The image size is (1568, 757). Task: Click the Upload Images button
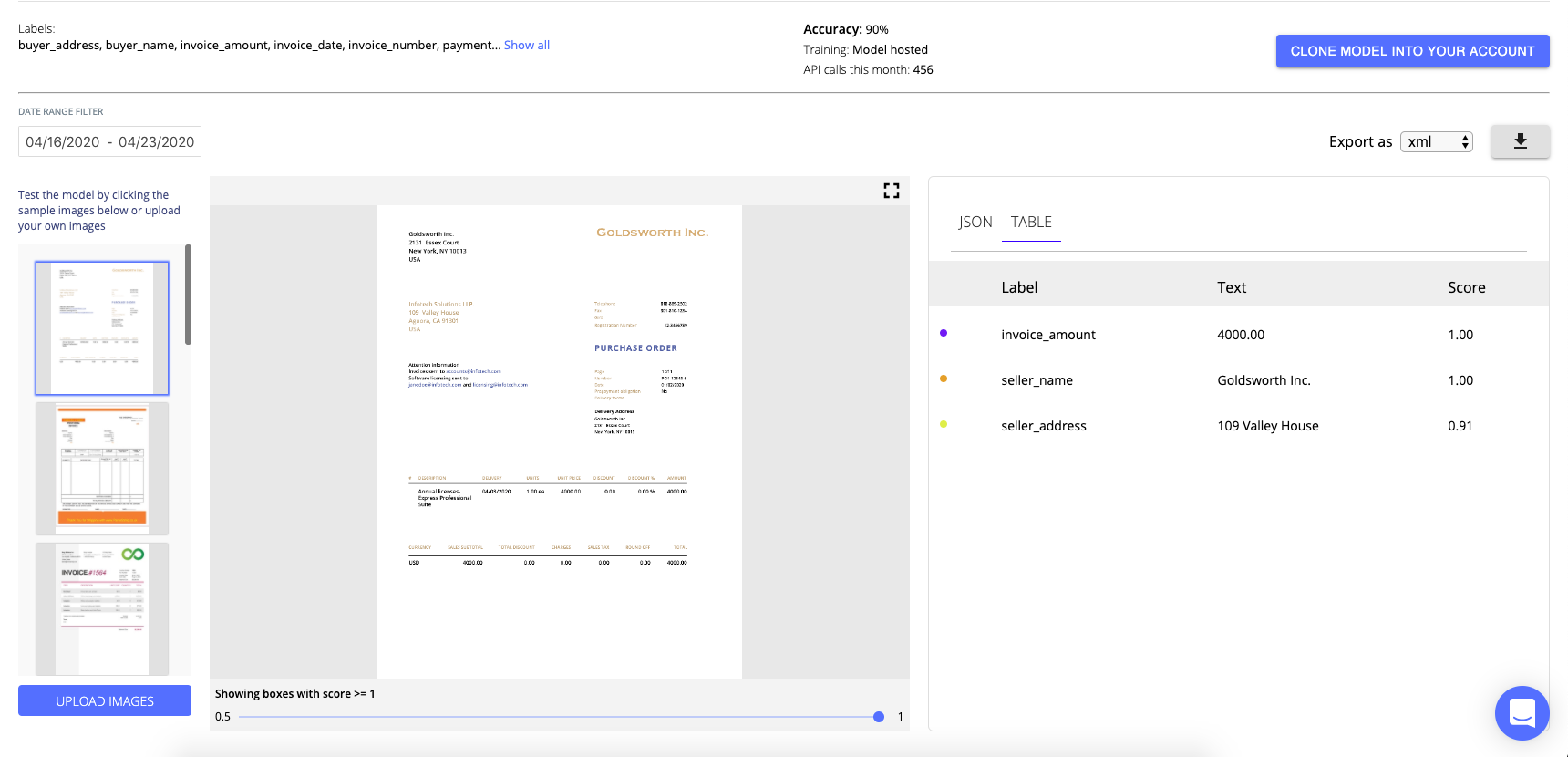105,700
